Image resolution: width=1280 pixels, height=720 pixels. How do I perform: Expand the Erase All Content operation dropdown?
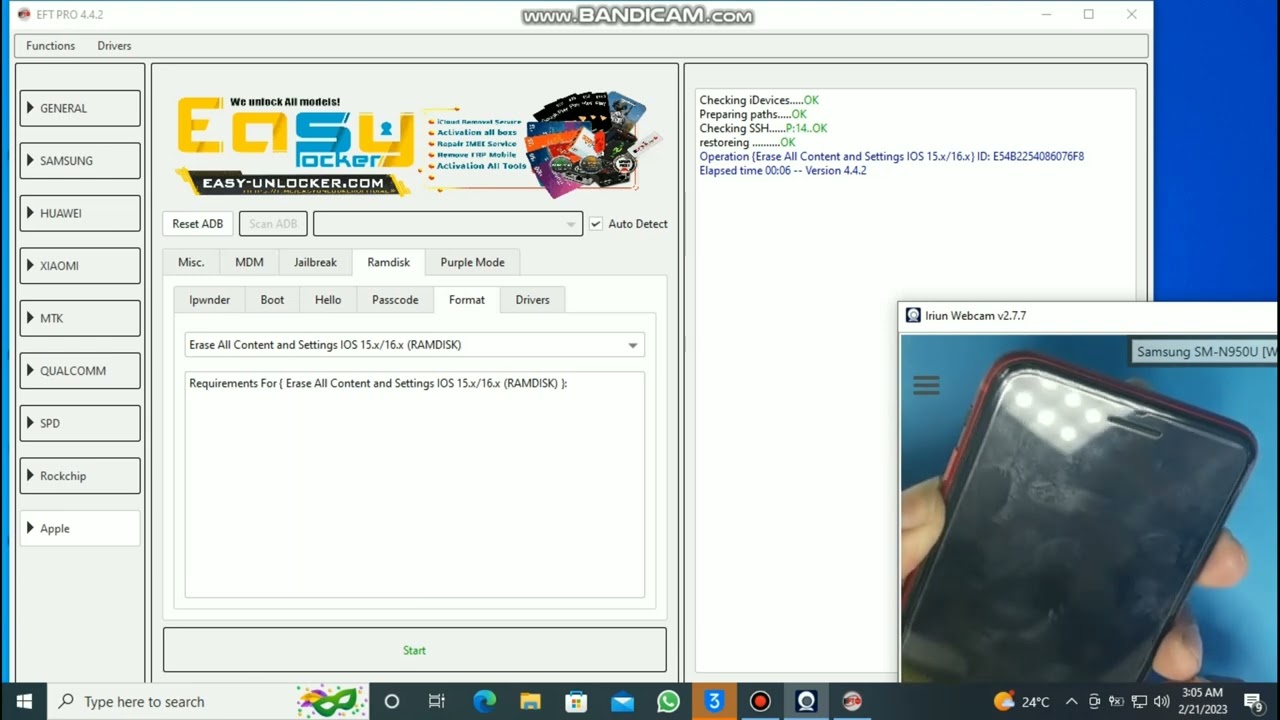415,345
